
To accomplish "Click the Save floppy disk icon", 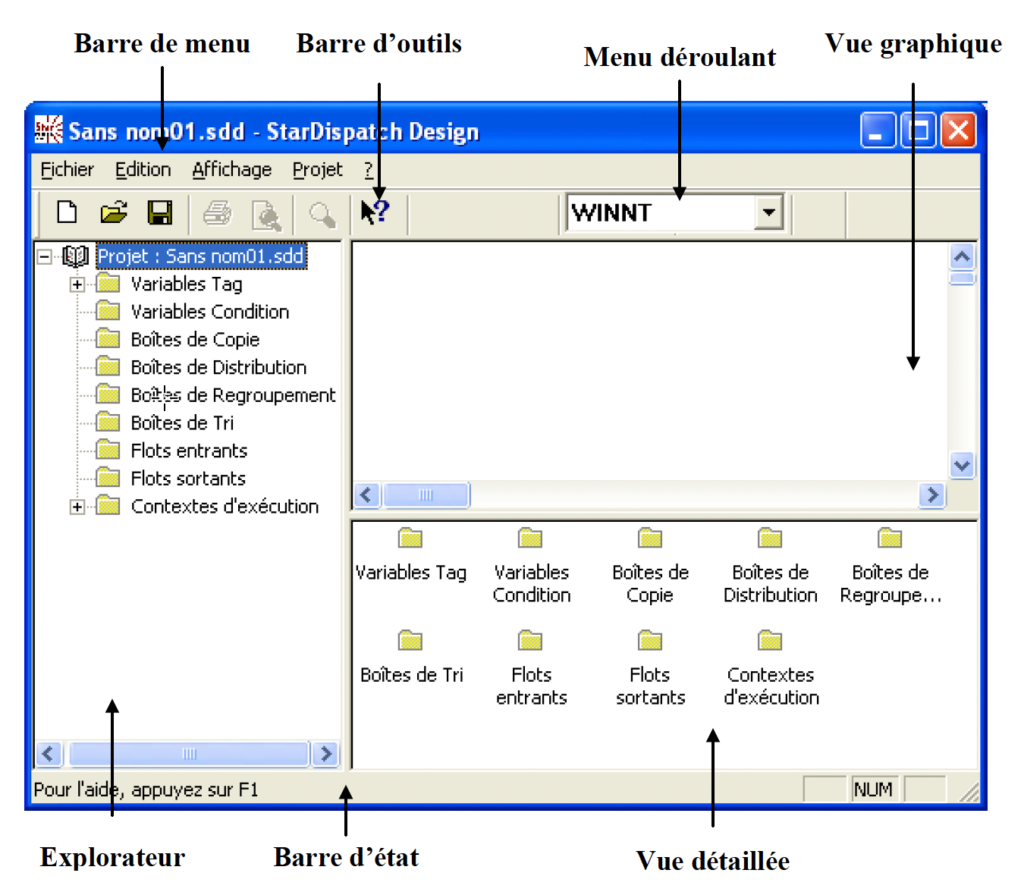I will pos(160,213).
